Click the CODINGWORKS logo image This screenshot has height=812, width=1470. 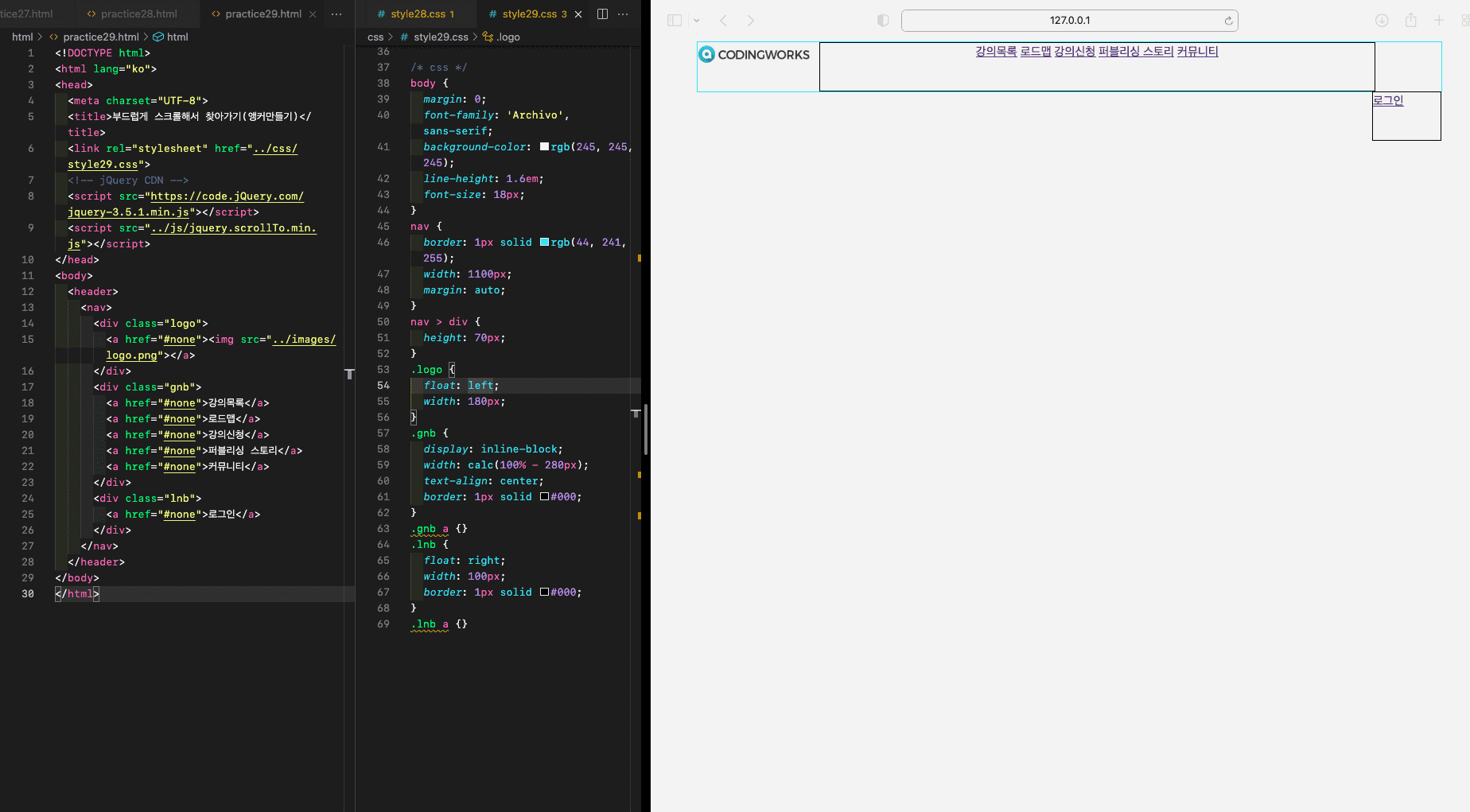tap(753, 54)
